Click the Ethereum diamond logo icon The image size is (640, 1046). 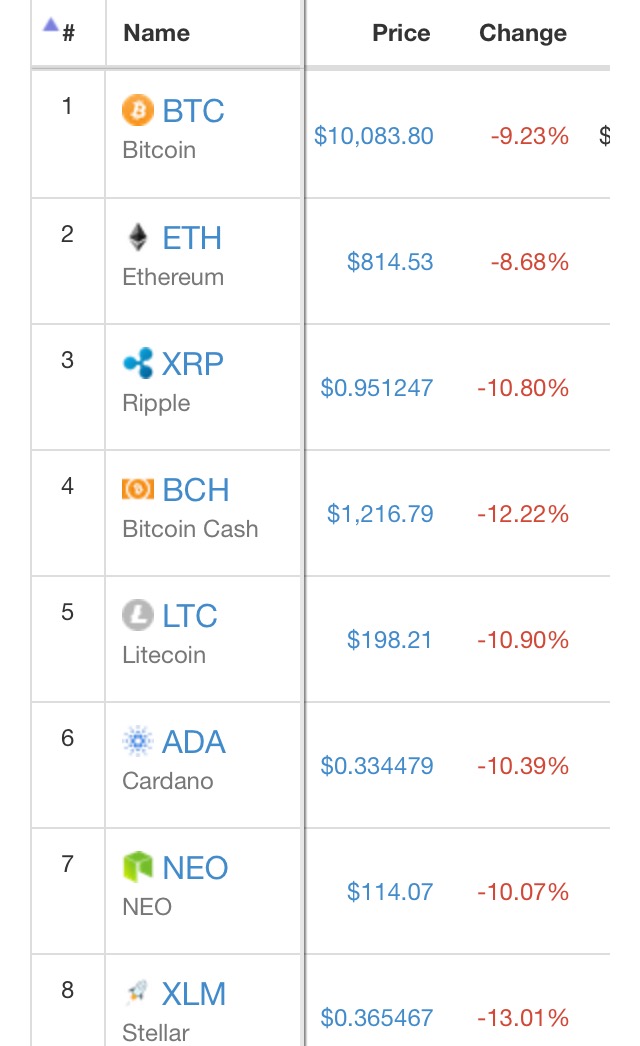[138, 237]
